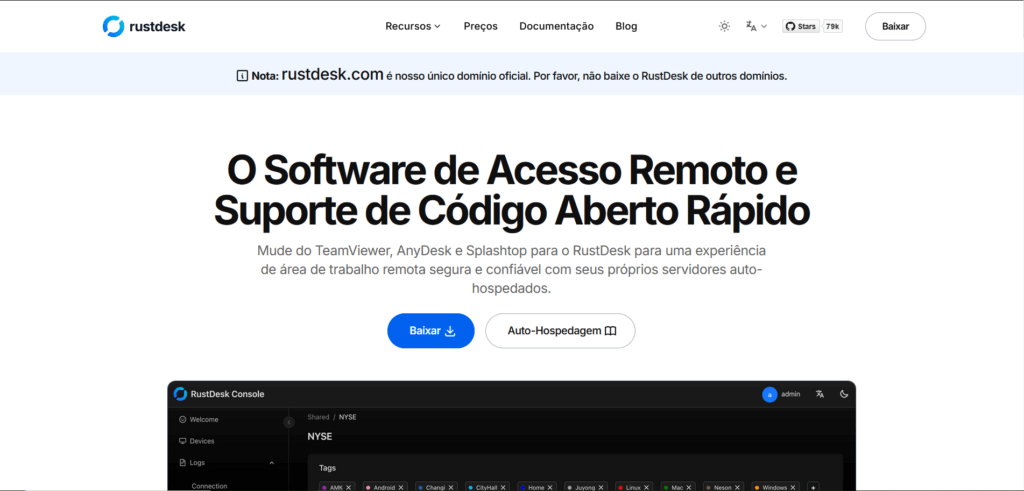Go to the Blog page
This screenshot has height=491, width=1024.
pyautogui.click(x=626, y=26)
